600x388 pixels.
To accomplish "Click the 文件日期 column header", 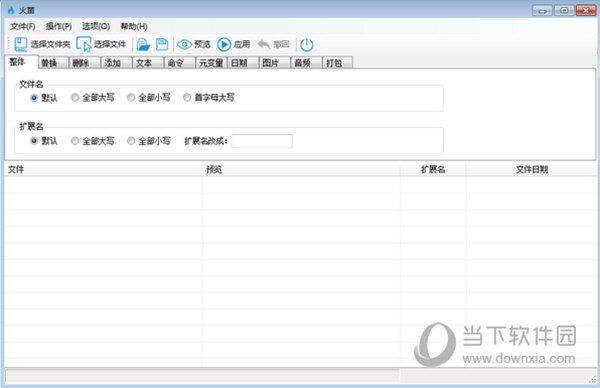I will coord(532,170).
